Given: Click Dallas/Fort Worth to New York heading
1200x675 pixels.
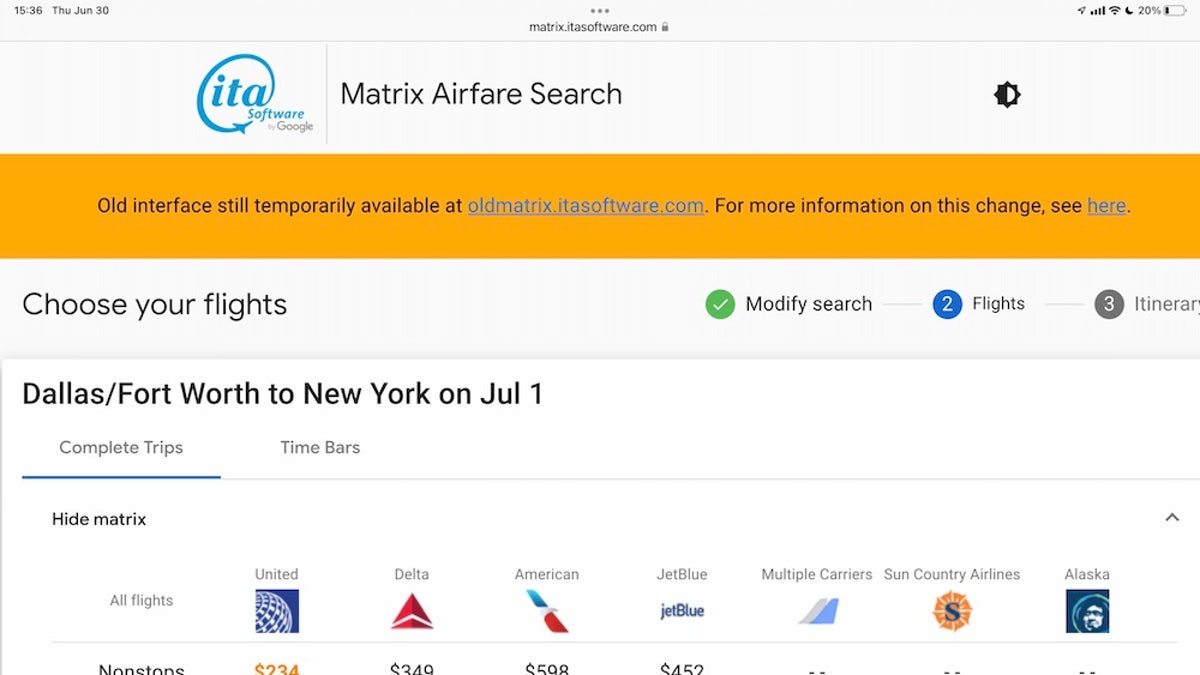Looking at the screenshot, I should click(x=283, y=393).
